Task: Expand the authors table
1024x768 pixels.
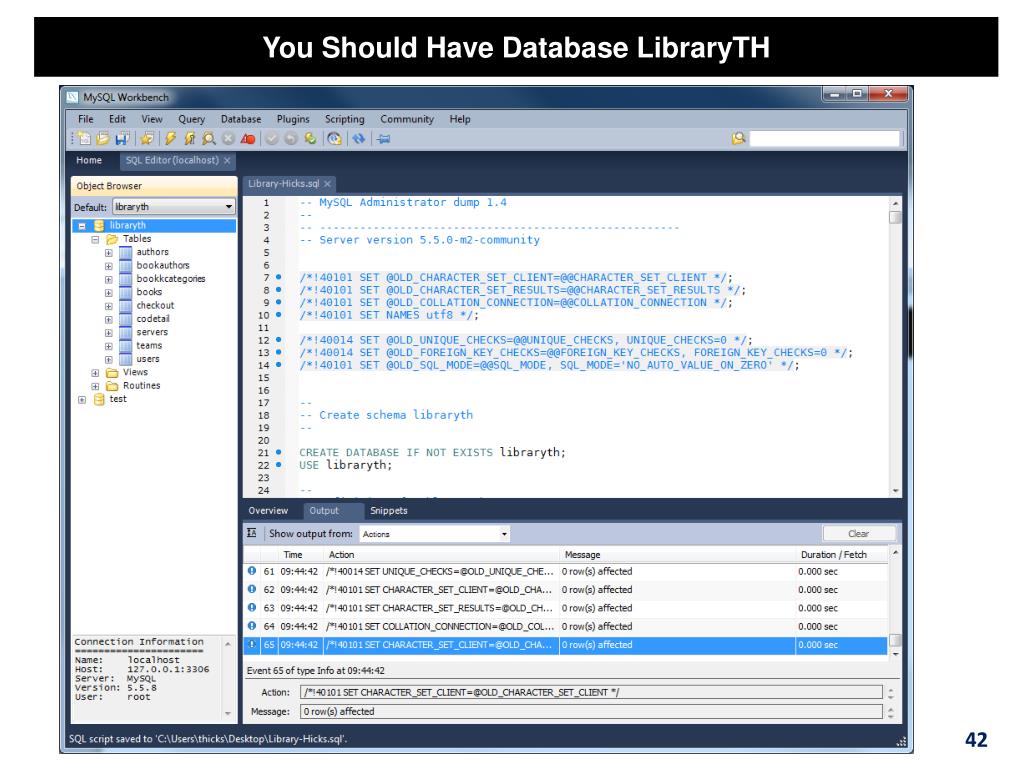Action: click(x=108, y=253)
